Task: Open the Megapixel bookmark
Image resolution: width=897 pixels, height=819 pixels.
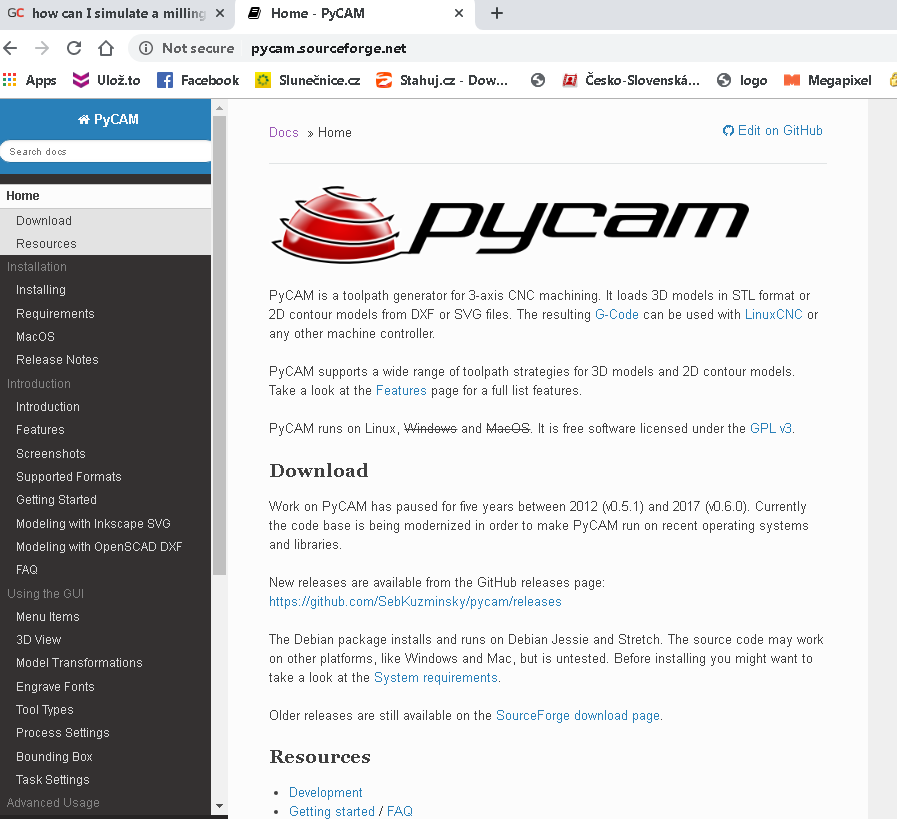Action: 828,81
